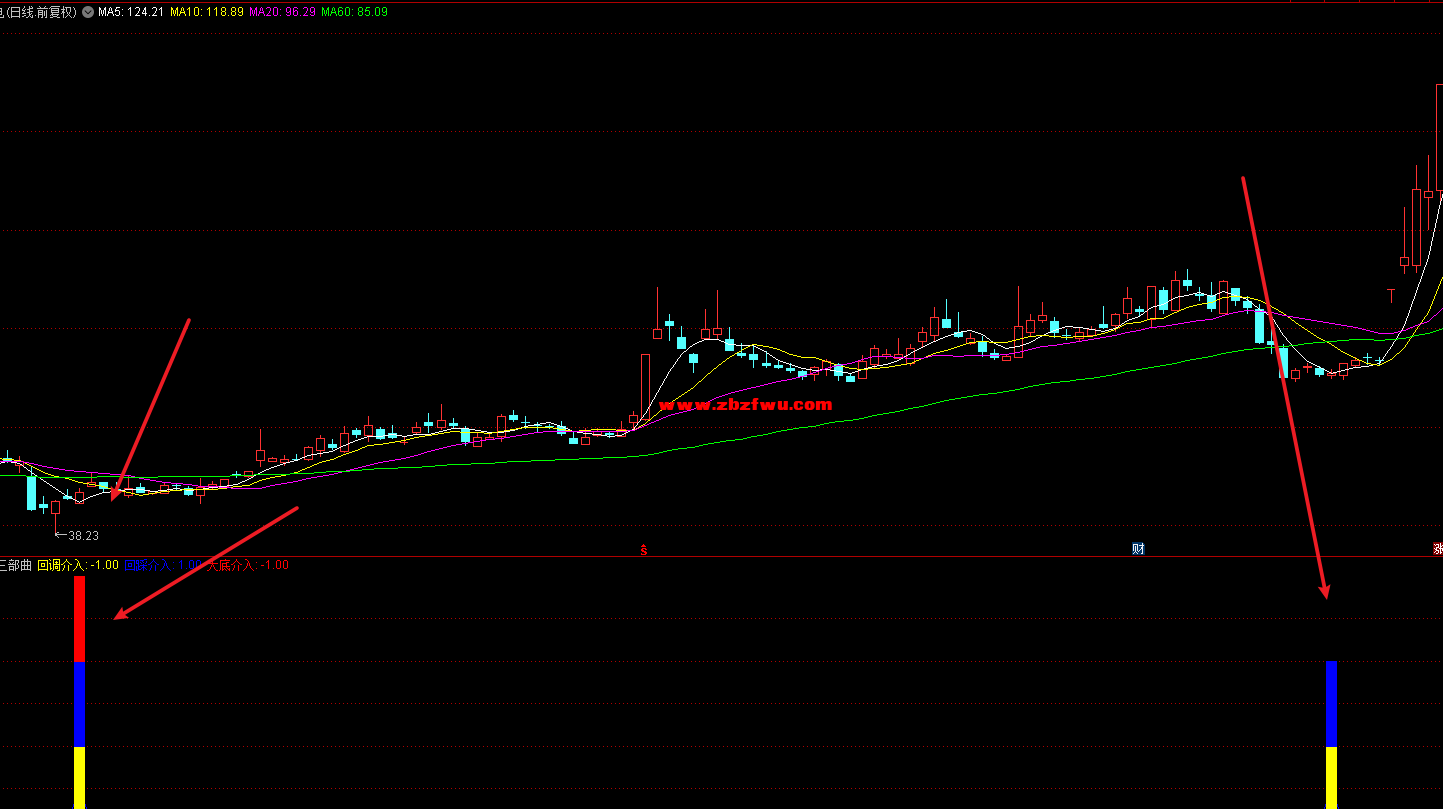Click the right blue signal bar segment
The width and height of the screenshot is (1443, 809).
(x=1331, y=704)
